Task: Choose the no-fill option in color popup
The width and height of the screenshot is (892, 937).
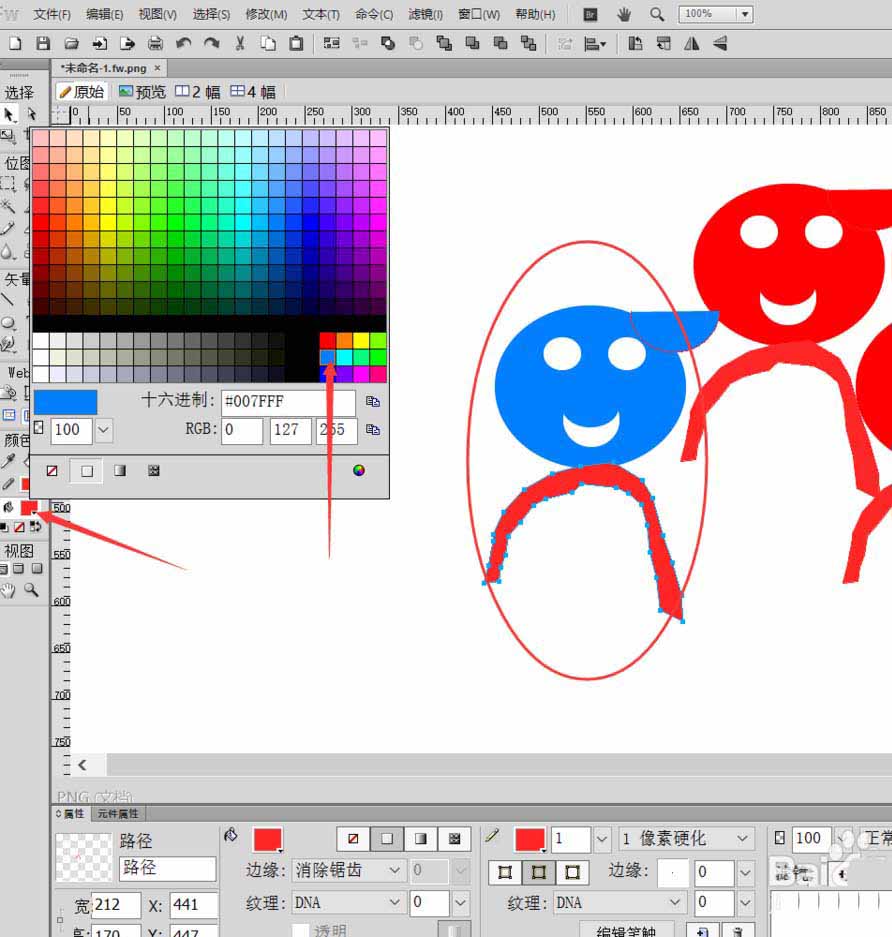Action: [52, 471]
